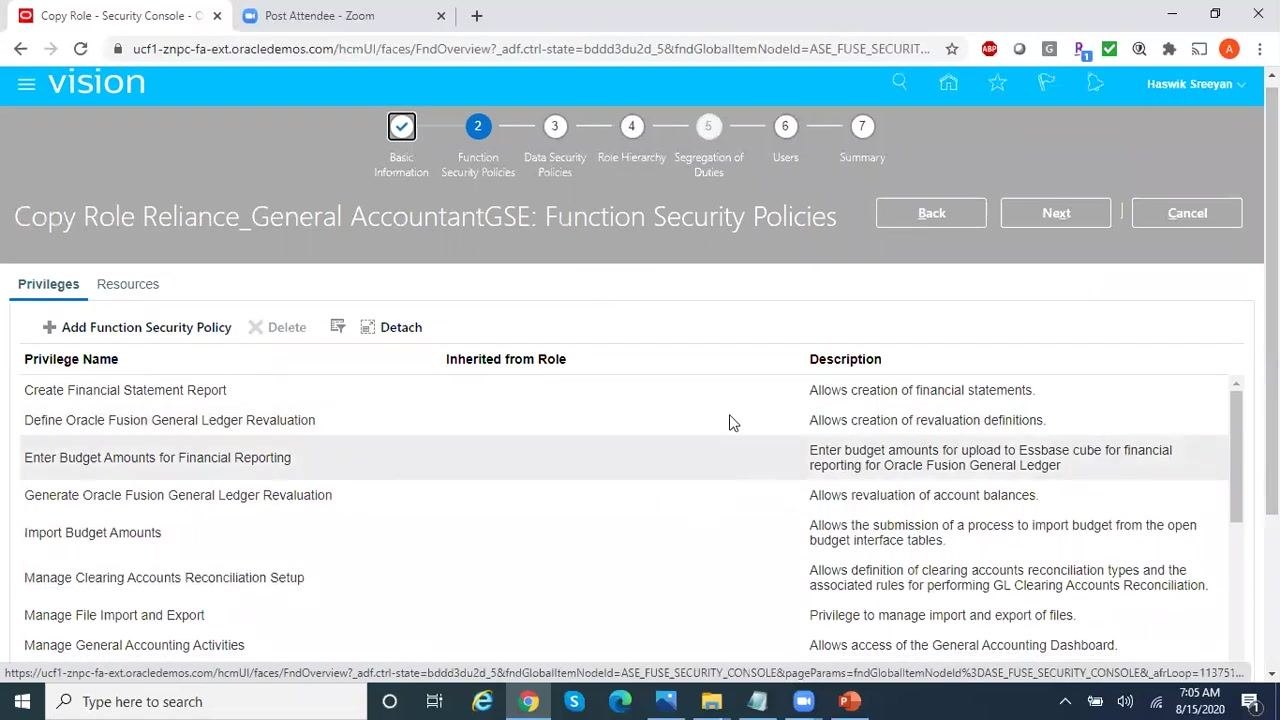Open the Favorites star in the Vision header
Image resolution: width=1280 pixels, height=720 pixels.
pos(997,83)
